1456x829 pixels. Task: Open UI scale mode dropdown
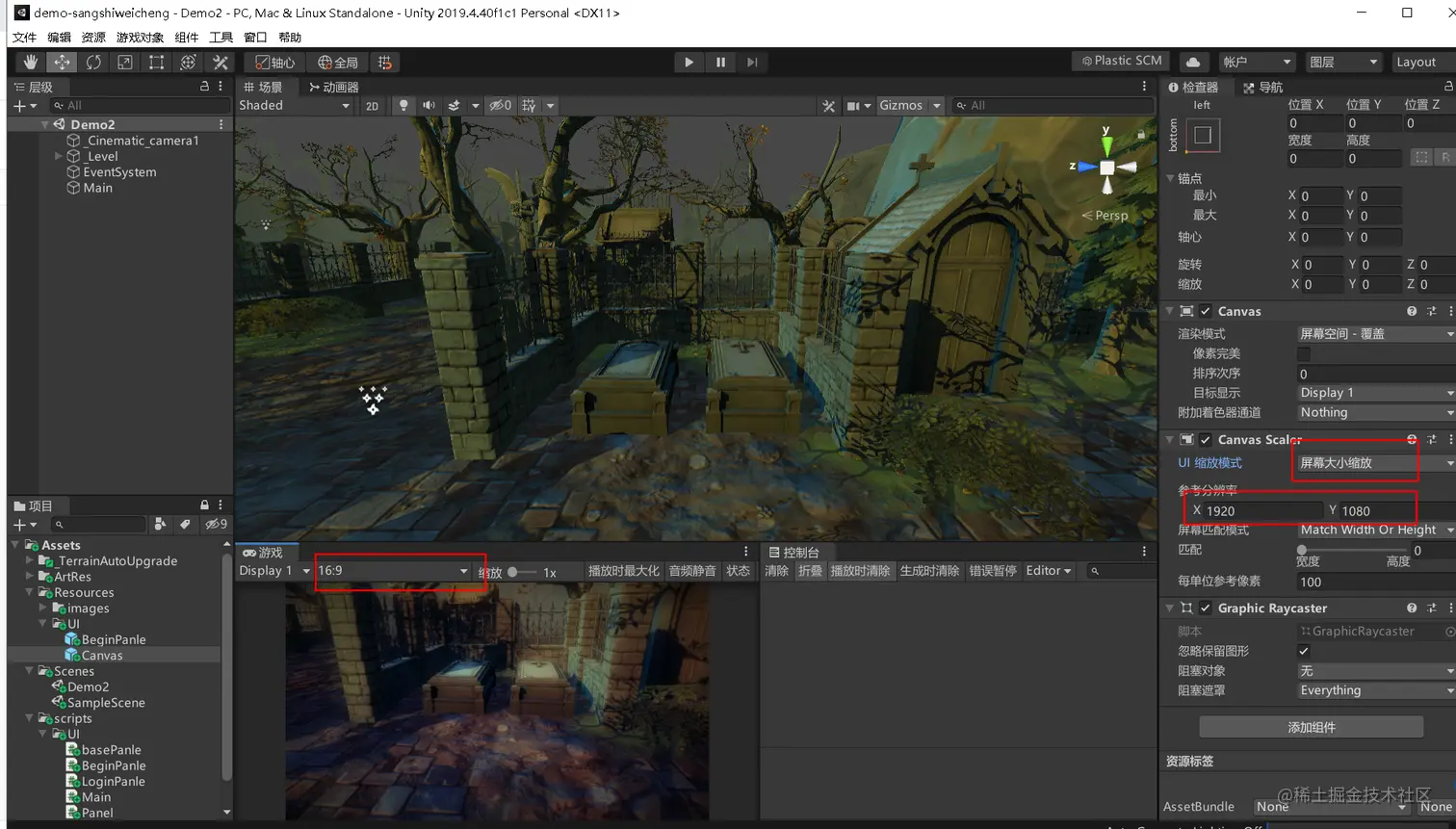tap(1376, 463)
